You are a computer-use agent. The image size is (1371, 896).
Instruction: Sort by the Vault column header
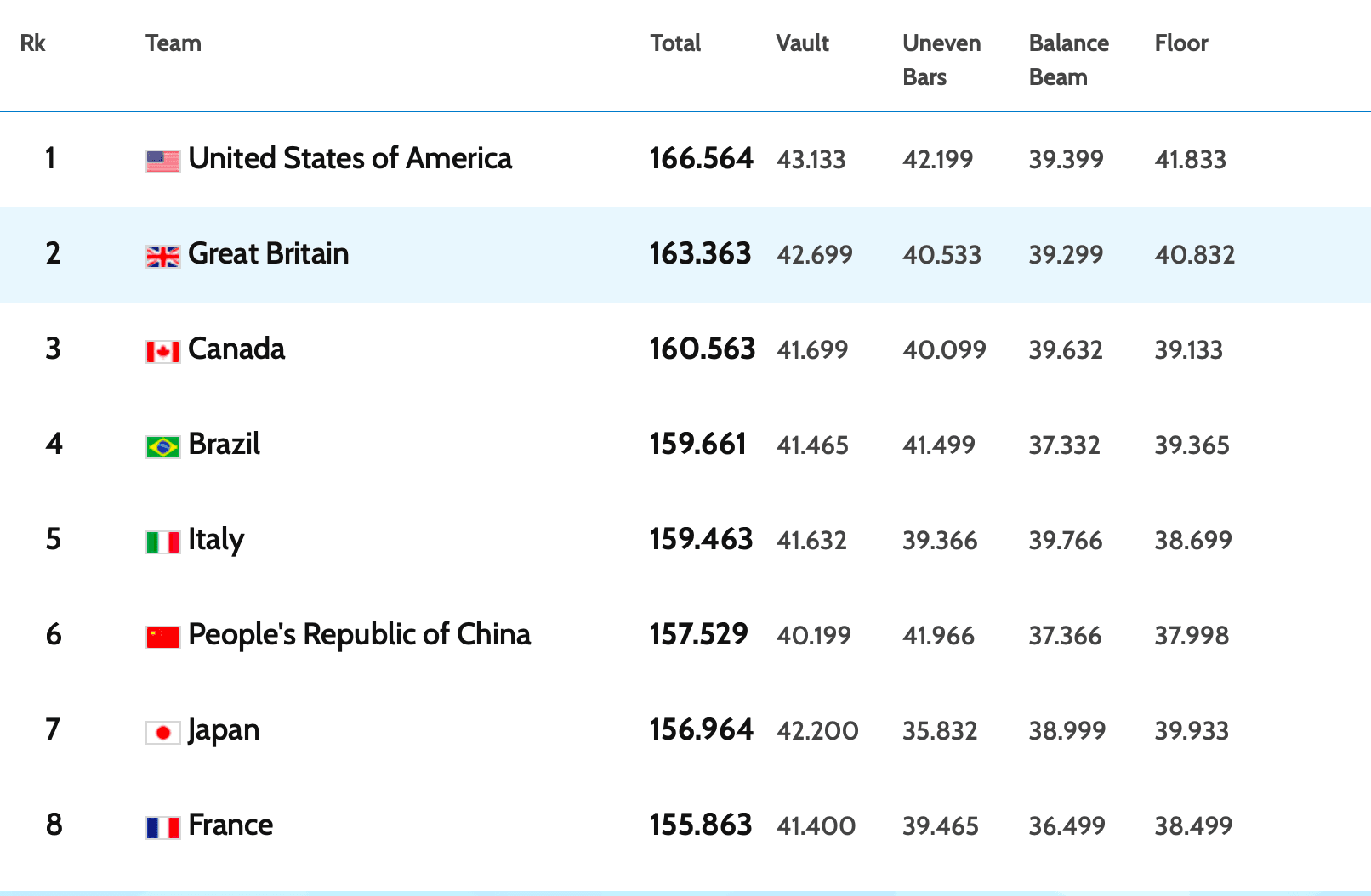point(802,43)
